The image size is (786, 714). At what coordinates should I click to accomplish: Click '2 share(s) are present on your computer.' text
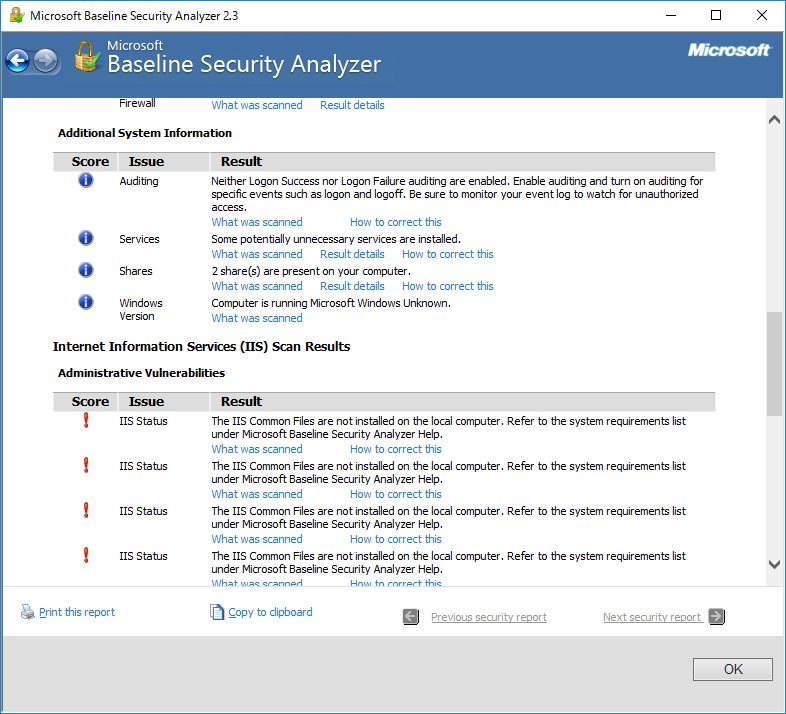click(311, 271)
